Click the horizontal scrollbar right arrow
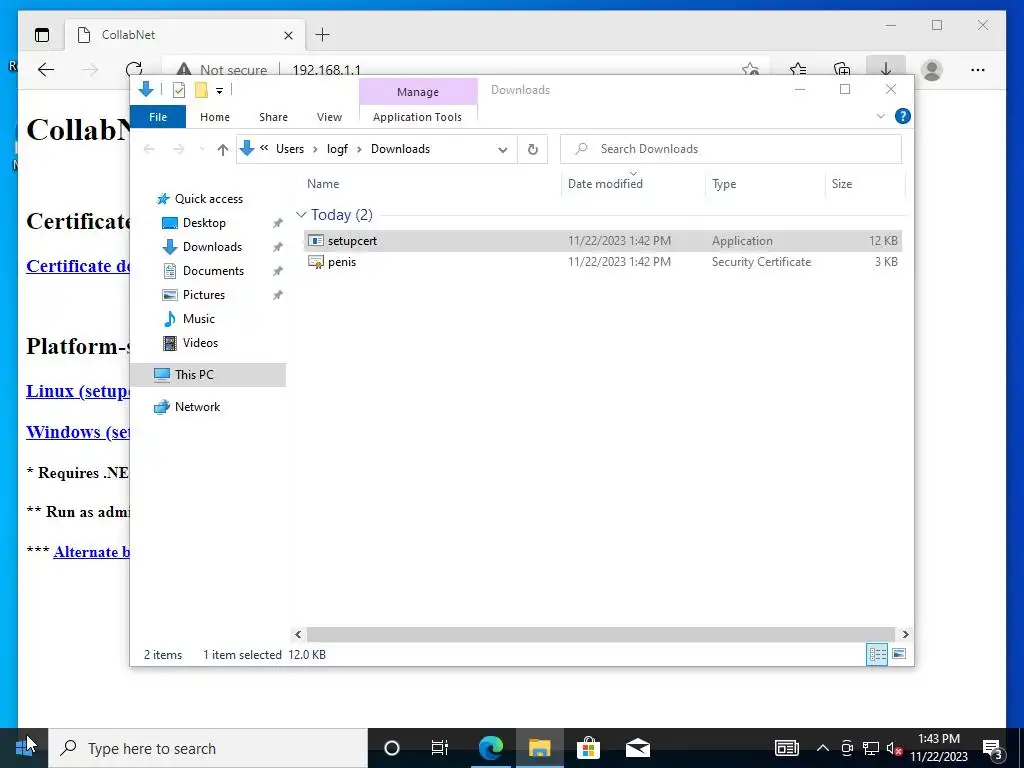Viewport: 1024px width, 768px height. pyautogui.click(x=905, y=634)
